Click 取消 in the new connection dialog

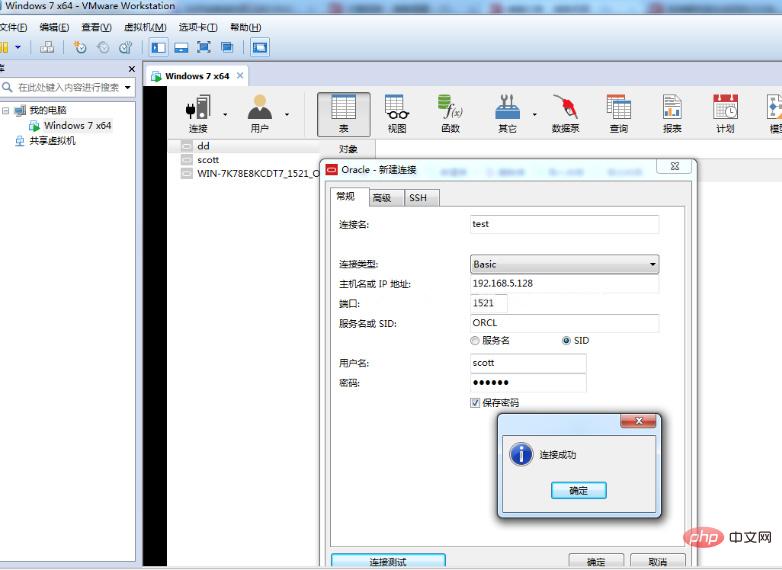tap(658, 561)
